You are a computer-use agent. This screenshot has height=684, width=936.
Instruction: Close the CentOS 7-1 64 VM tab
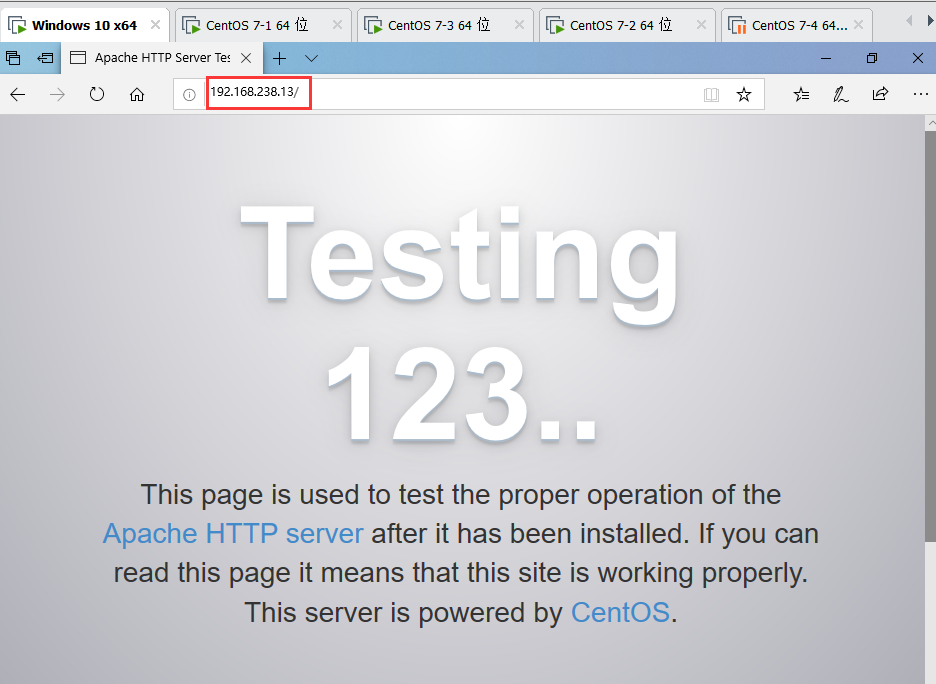pyautogui.click(x=337, y=24)
